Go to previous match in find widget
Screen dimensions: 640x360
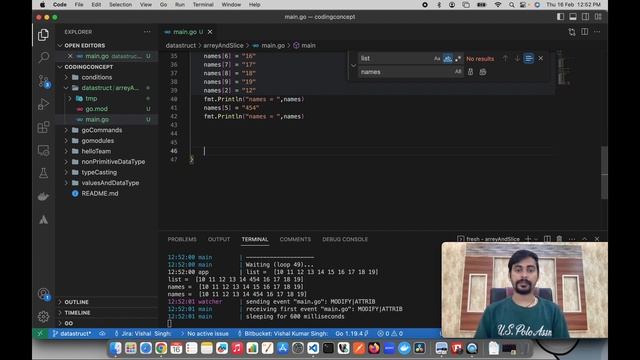tap(505, 59)
